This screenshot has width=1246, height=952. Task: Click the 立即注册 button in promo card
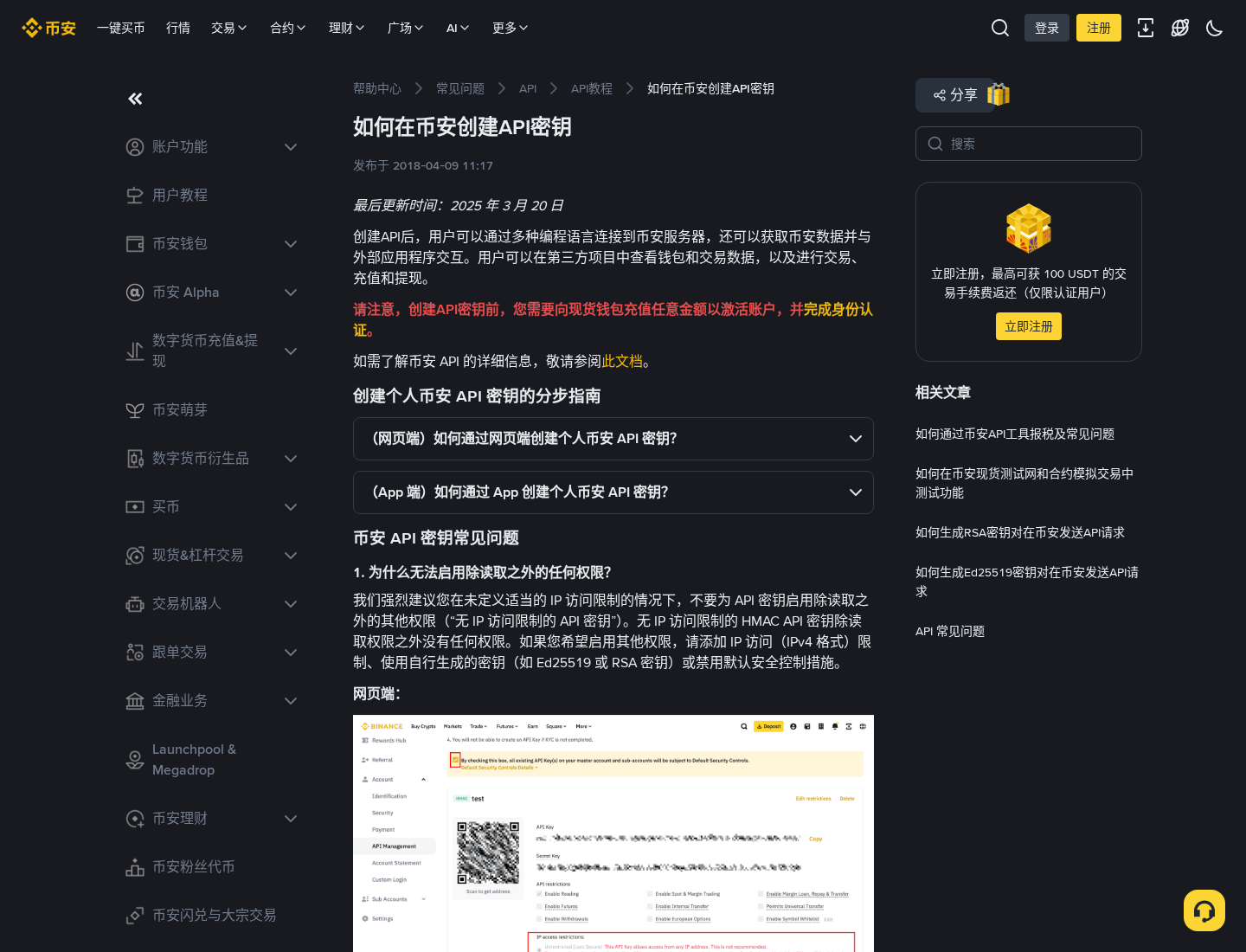tap(1029, 326)
